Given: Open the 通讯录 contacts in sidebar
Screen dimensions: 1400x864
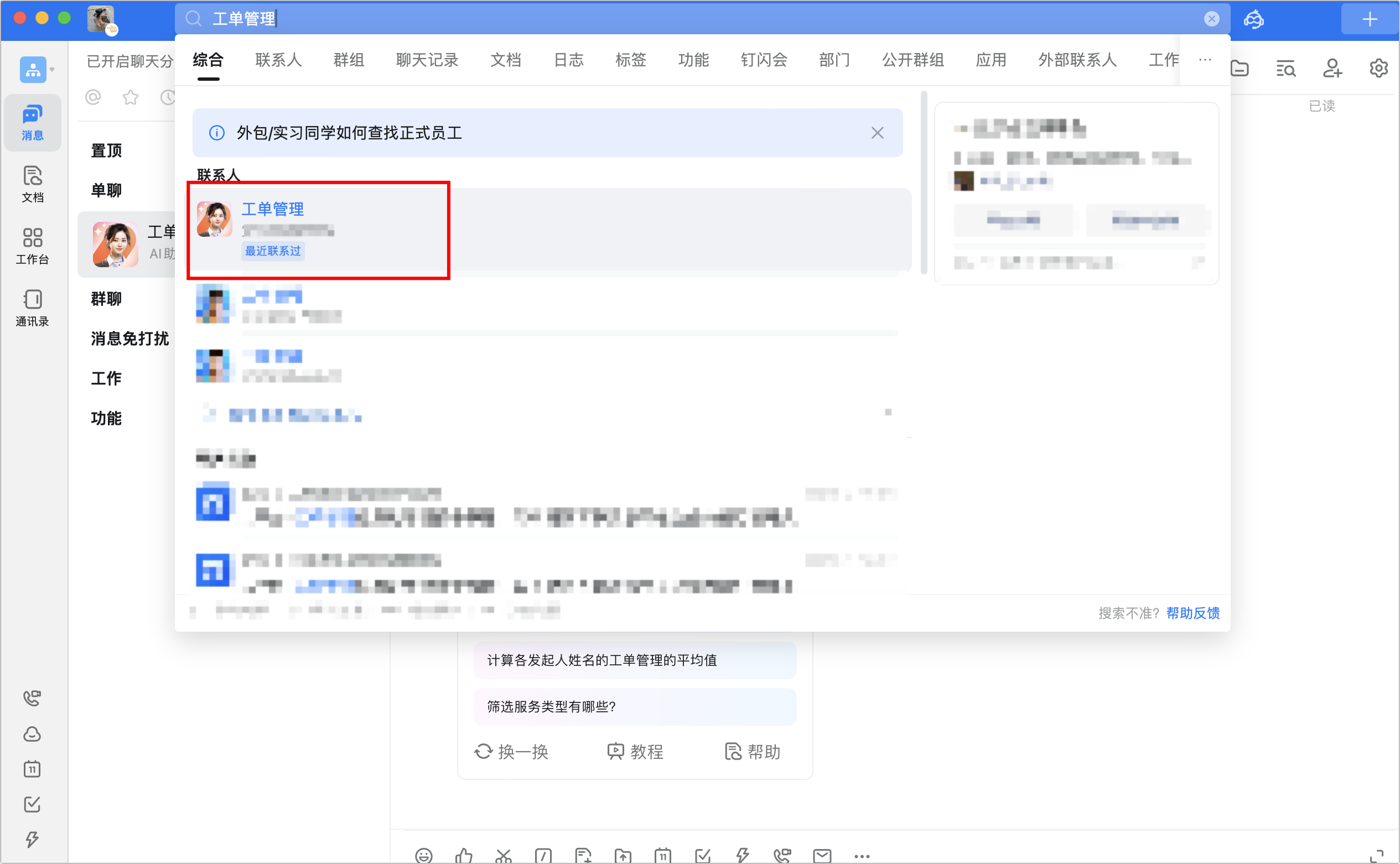Looking at the screenshot, I should [x=33, y=308].
